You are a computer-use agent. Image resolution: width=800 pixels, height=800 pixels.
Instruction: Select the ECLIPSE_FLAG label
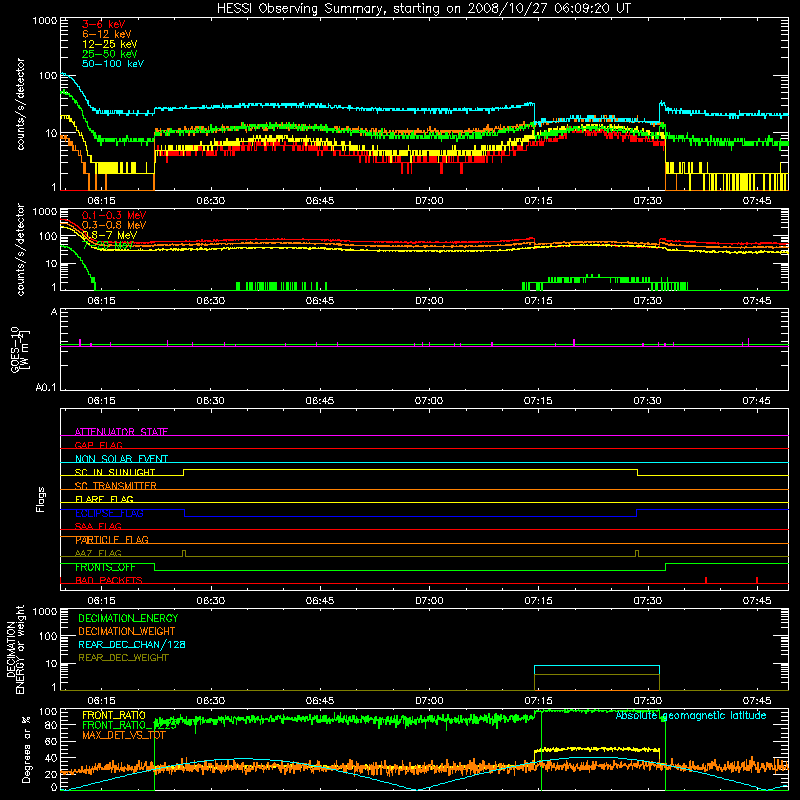(109, 513)
